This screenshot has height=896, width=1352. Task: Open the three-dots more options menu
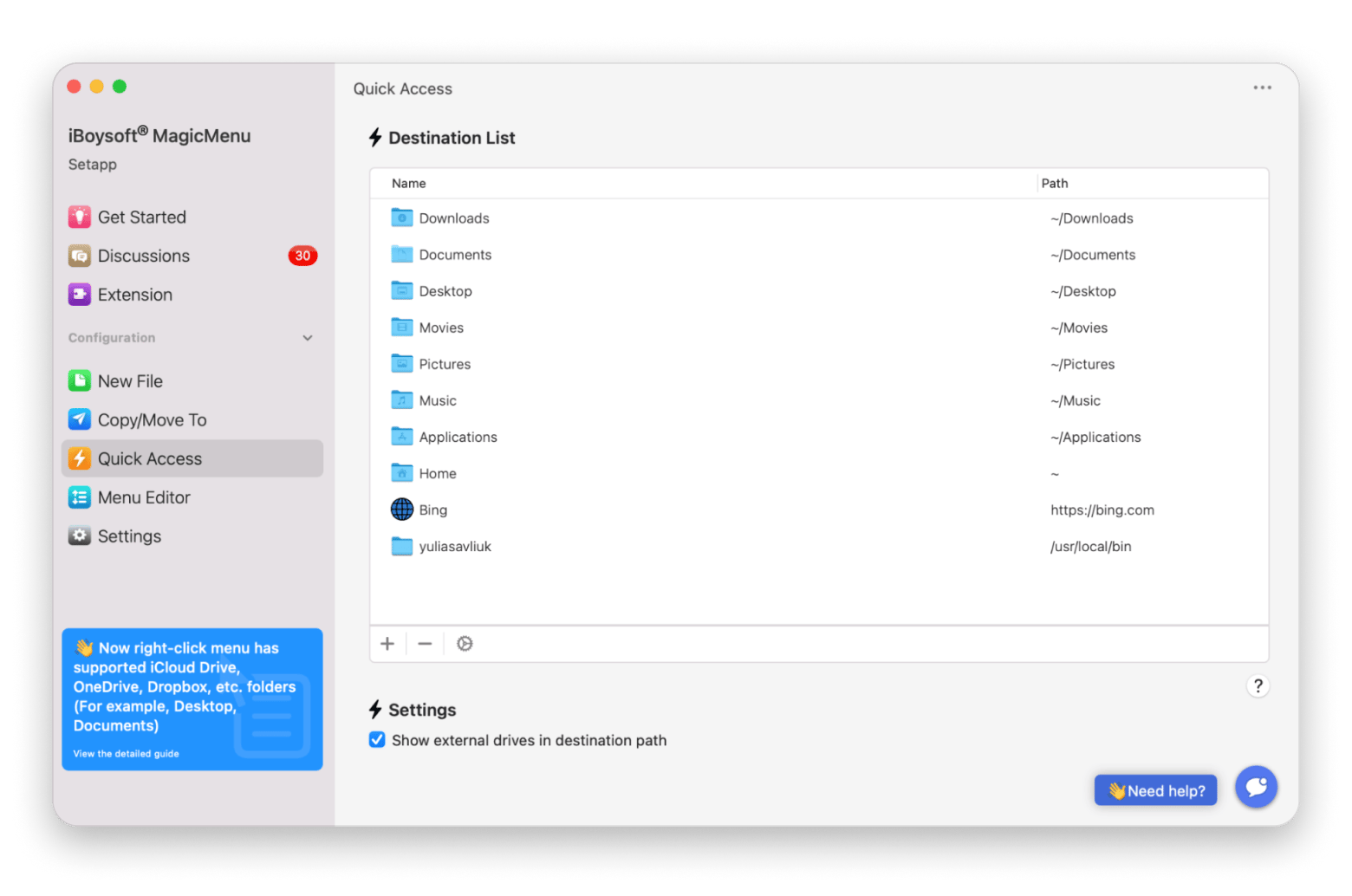(x=1262, y=88)
